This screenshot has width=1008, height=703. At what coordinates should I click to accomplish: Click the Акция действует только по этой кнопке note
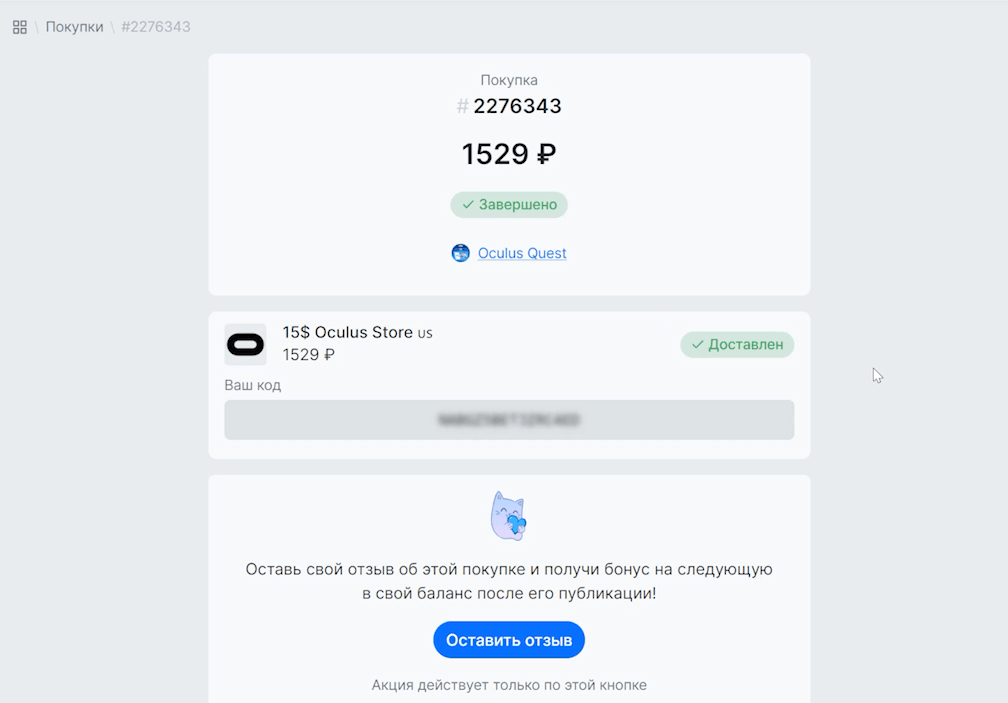click(x=509, y=685)
